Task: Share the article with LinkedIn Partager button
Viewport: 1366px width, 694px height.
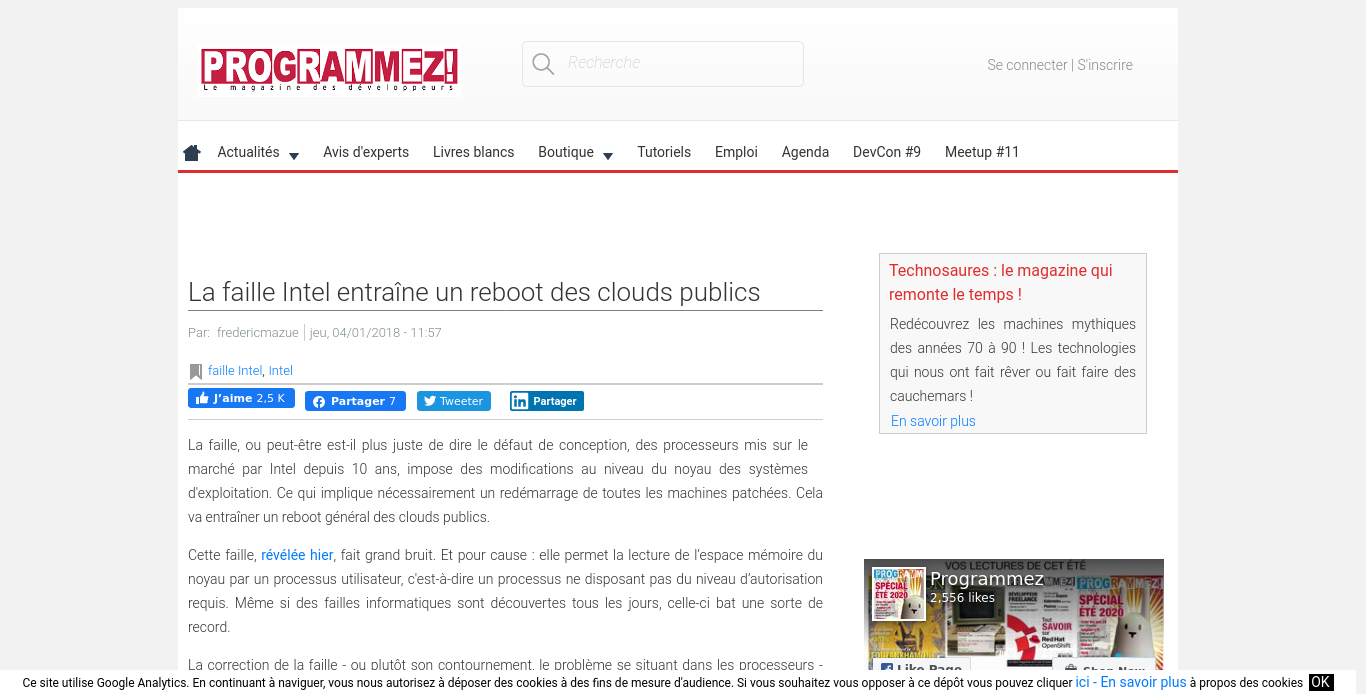Action: (547, 401)
